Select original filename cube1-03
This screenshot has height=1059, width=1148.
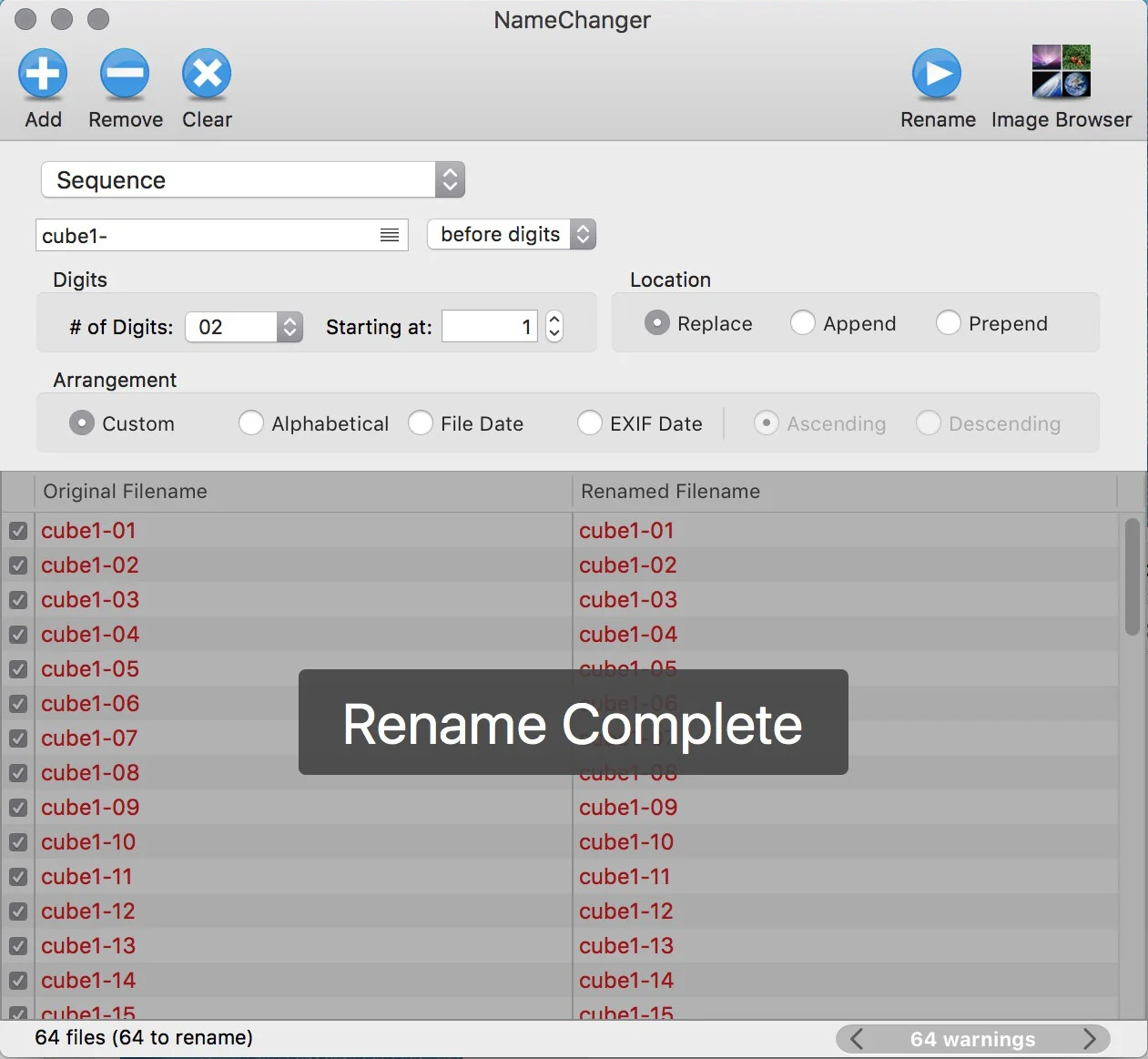point(90,599)
